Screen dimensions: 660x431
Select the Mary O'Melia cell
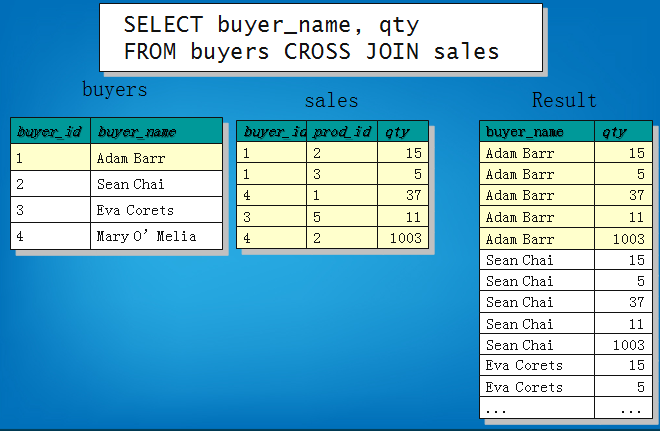(155, 237)
